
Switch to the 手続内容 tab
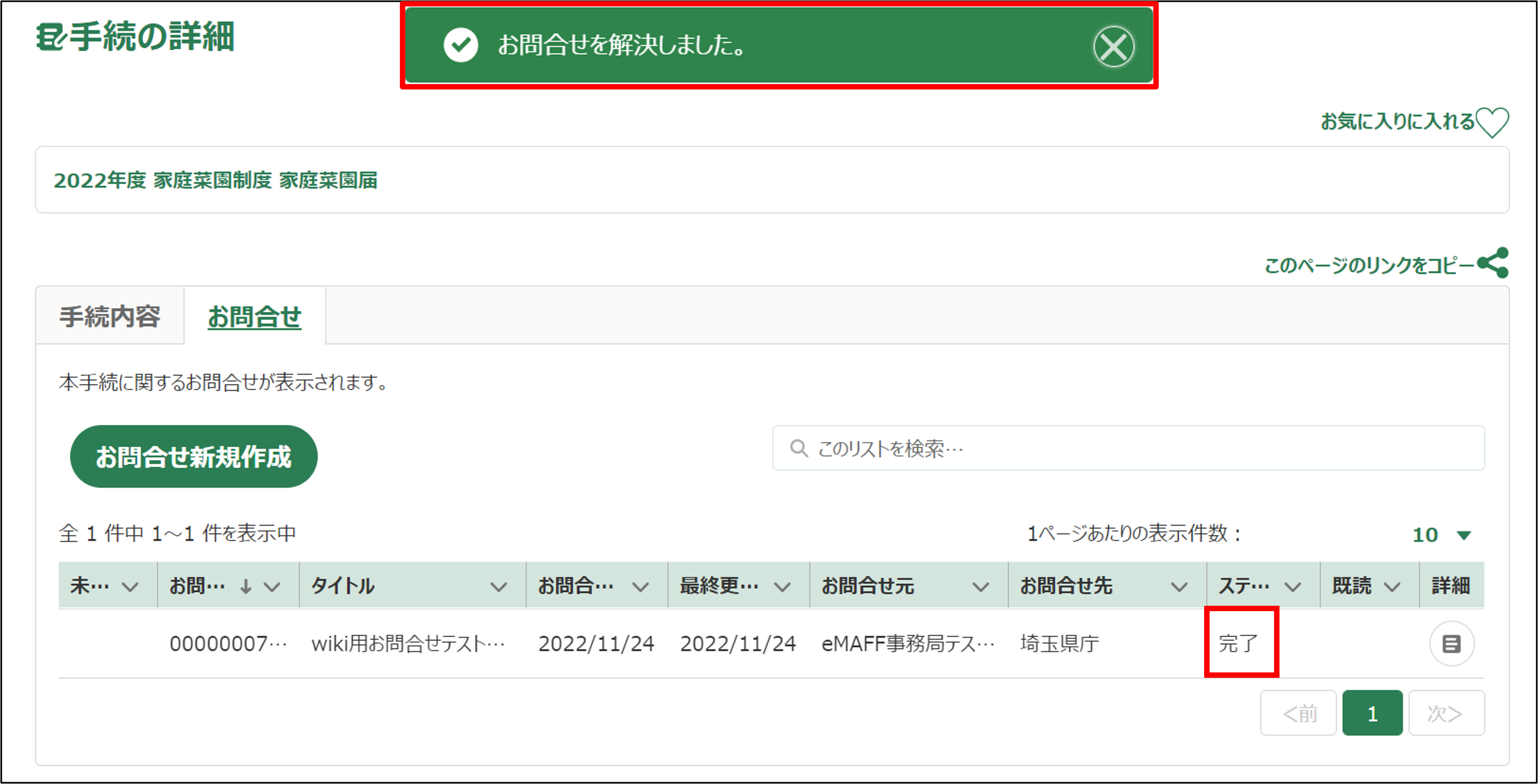tap(110, 316)
